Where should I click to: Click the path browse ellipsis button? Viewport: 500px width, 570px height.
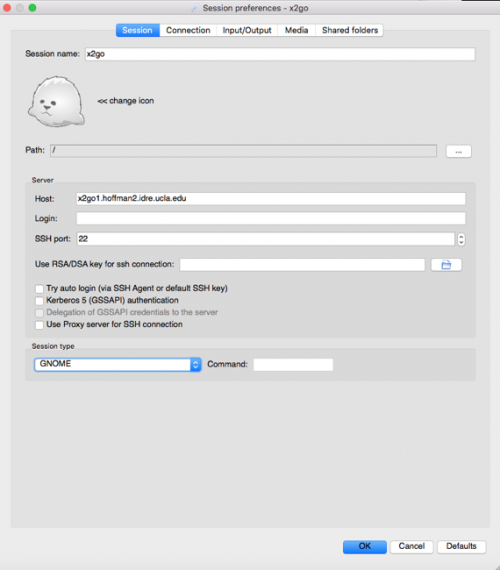coord(459,151)
